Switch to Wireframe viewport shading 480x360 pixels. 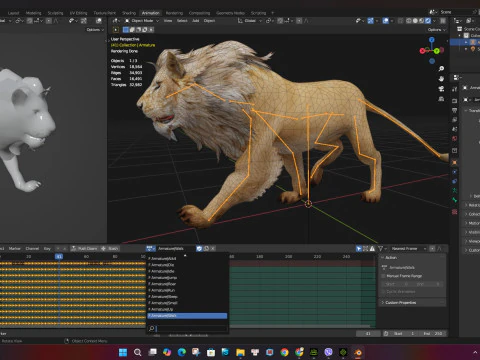coord(409,21)
